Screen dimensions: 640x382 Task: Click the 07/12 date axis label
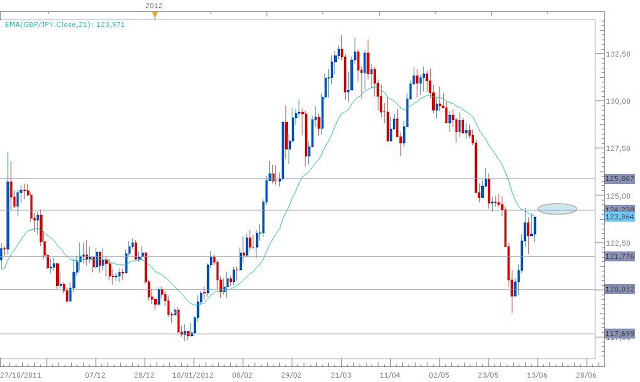pyautogui.click(x=95, y=375)
